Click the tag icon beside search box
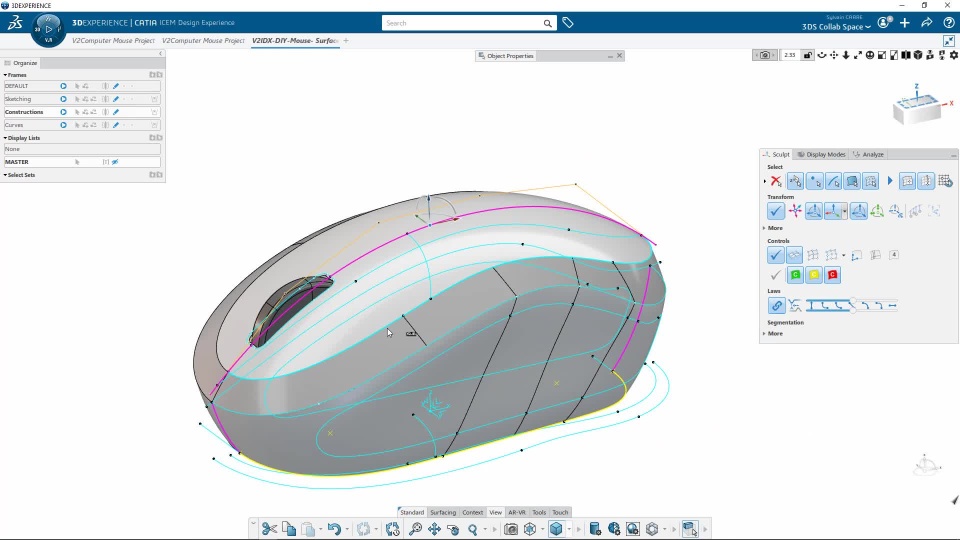The height and width of the screenshot is (540, 960). (x=568, y=23)
